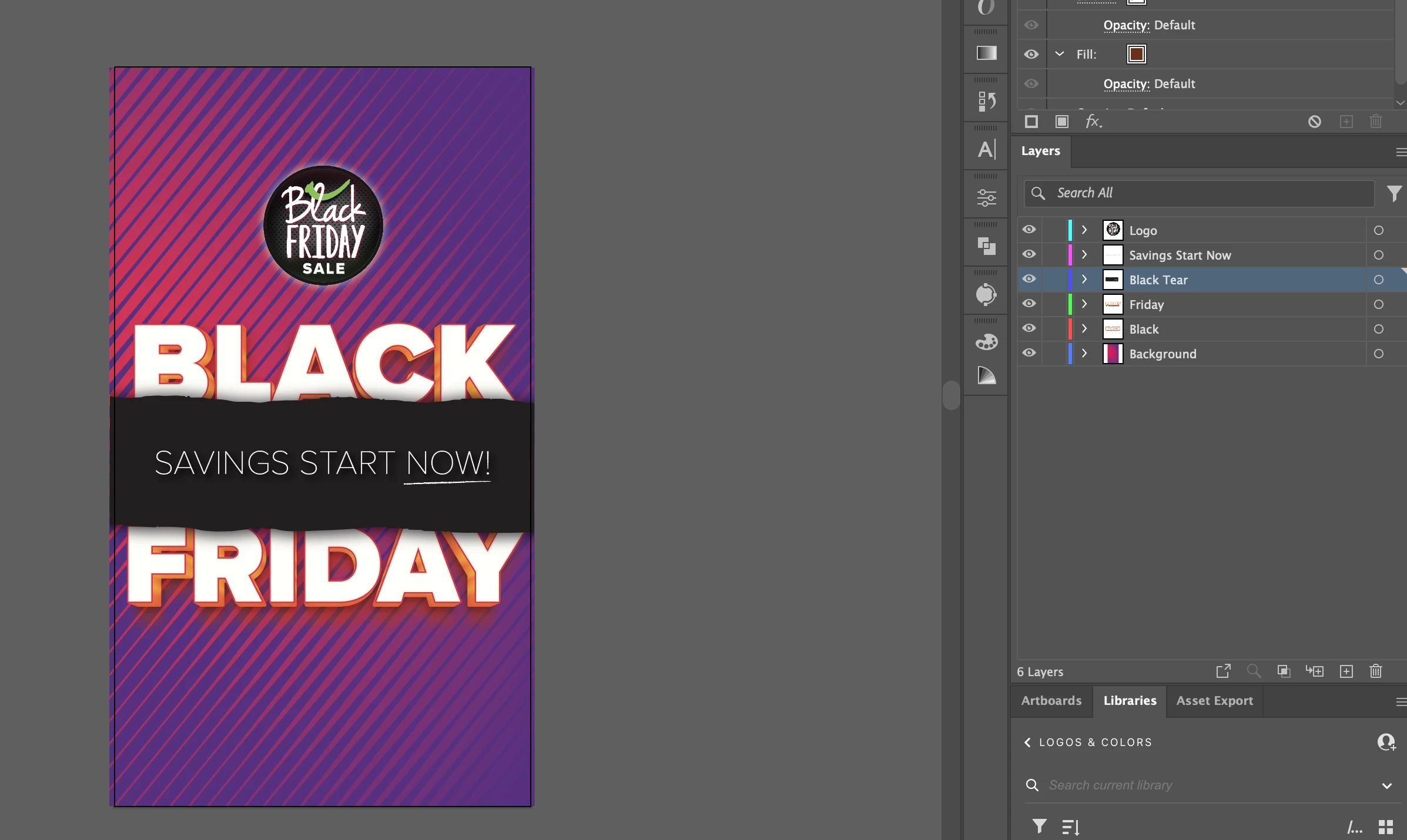Go back from Logos & Colors library
Image resolution: width=1407 pixels, height=840 pixels.
1027,742
